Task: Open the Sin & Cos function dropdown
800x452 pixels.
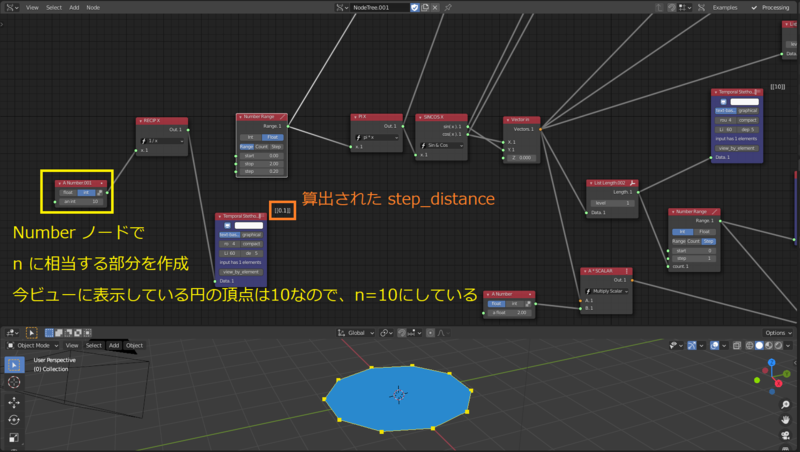Action: pos(442,145)
